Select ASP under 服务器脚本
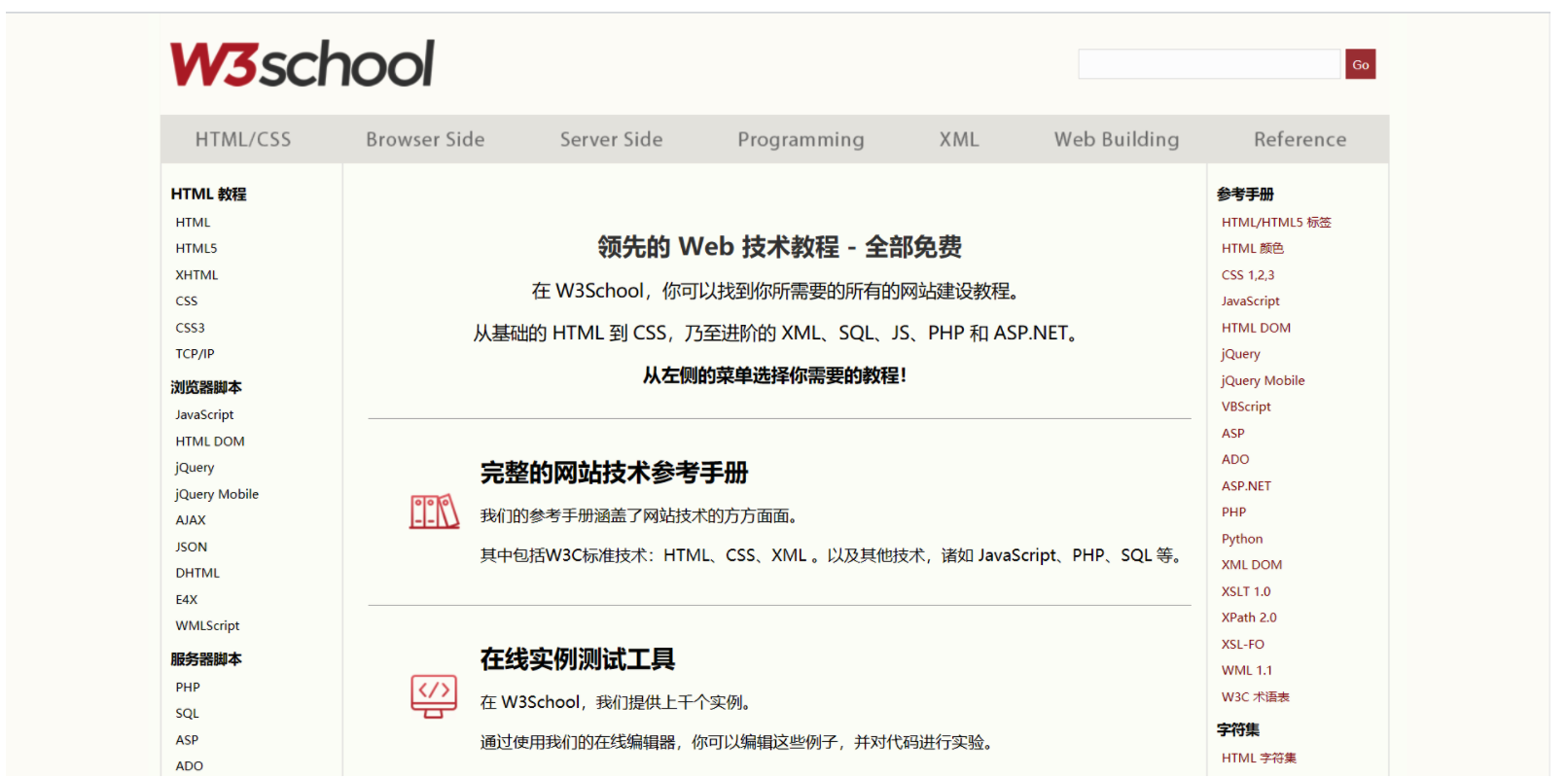1568x778 pixels. pos(187,740)
